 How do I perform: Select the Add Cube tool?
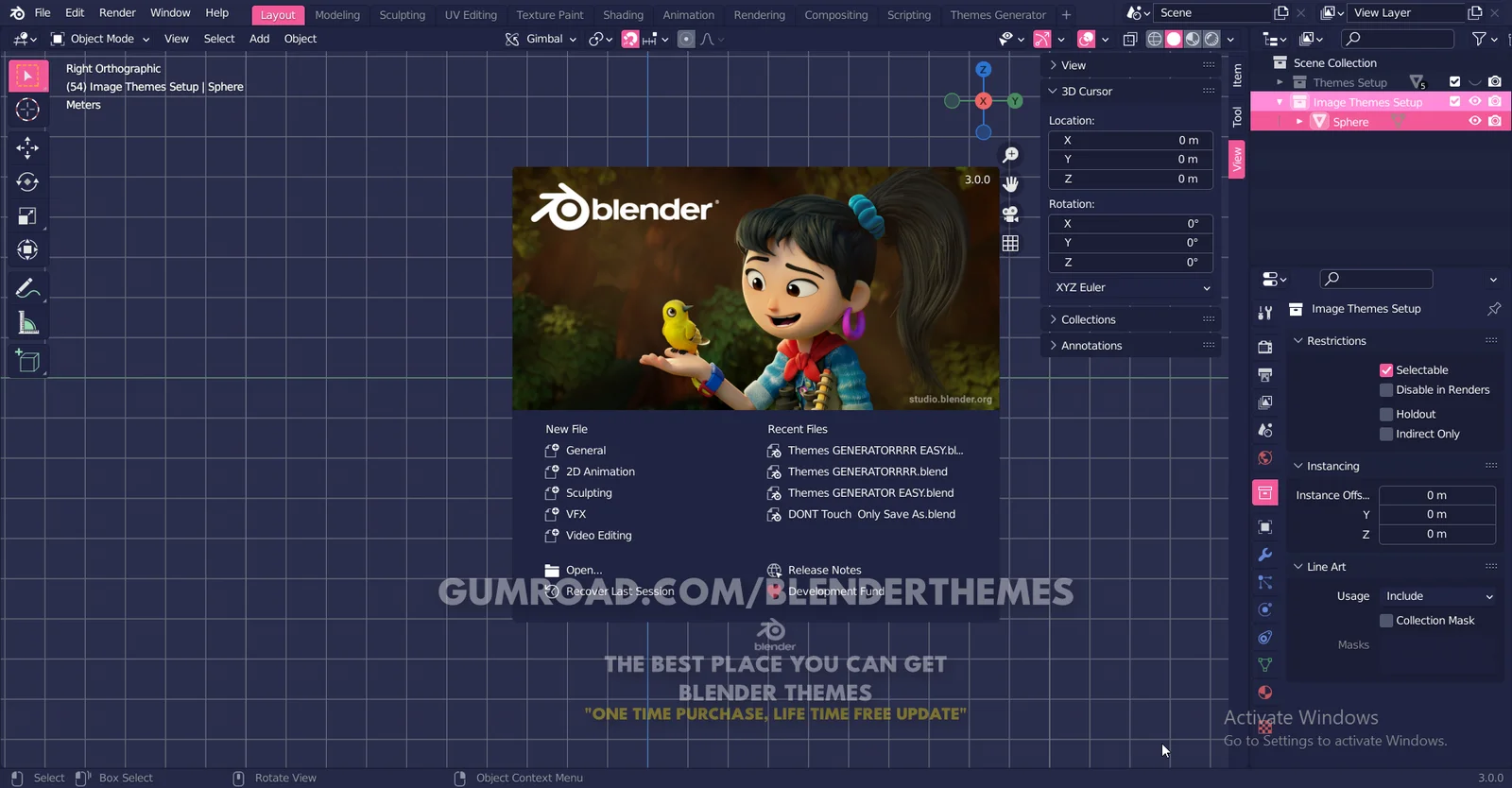coord(27,361)
